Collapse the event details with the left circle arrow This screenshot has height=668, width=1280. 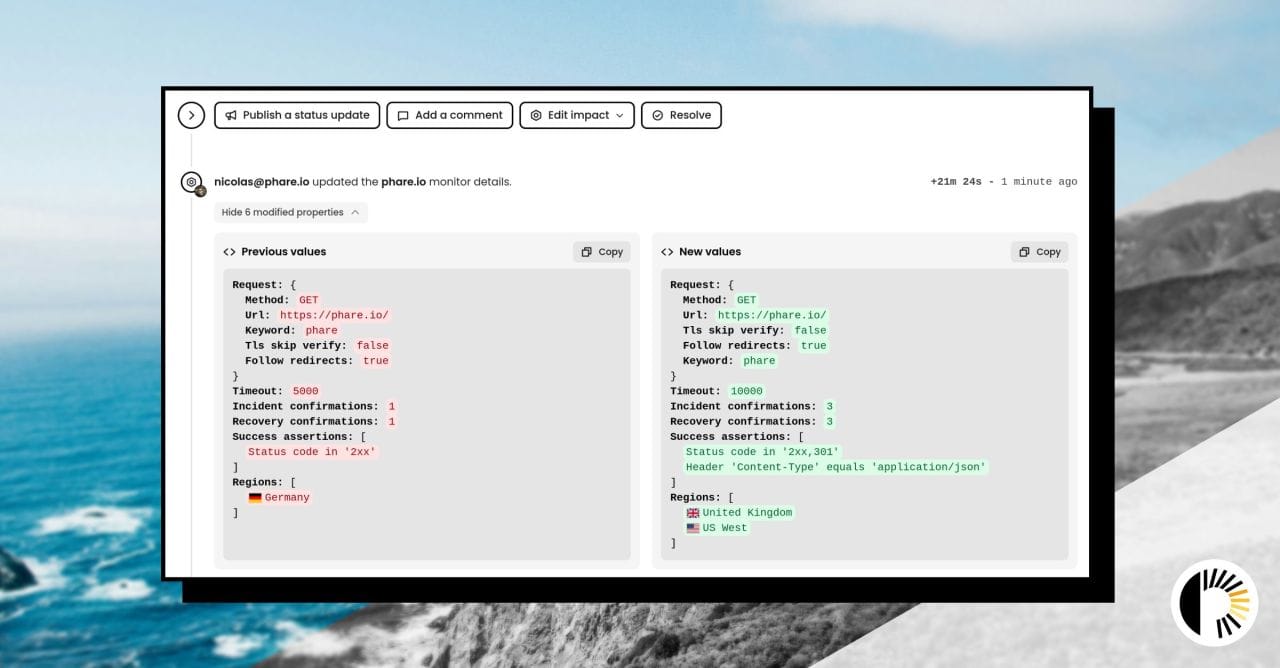point(191,115)
